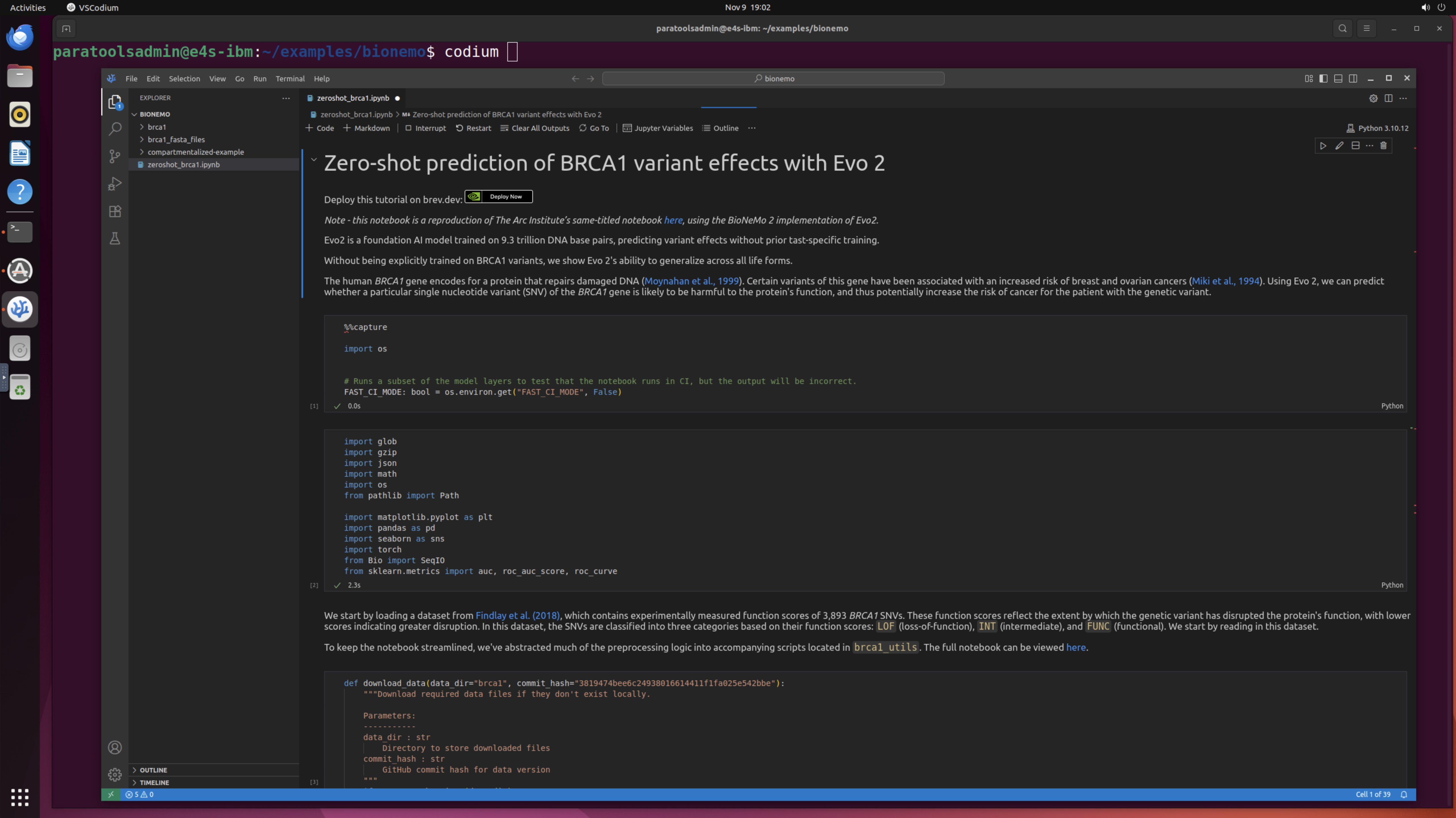Click the Execute Cell play icon
This screenshot has width=1456, height=818.
click(1323, 146)
